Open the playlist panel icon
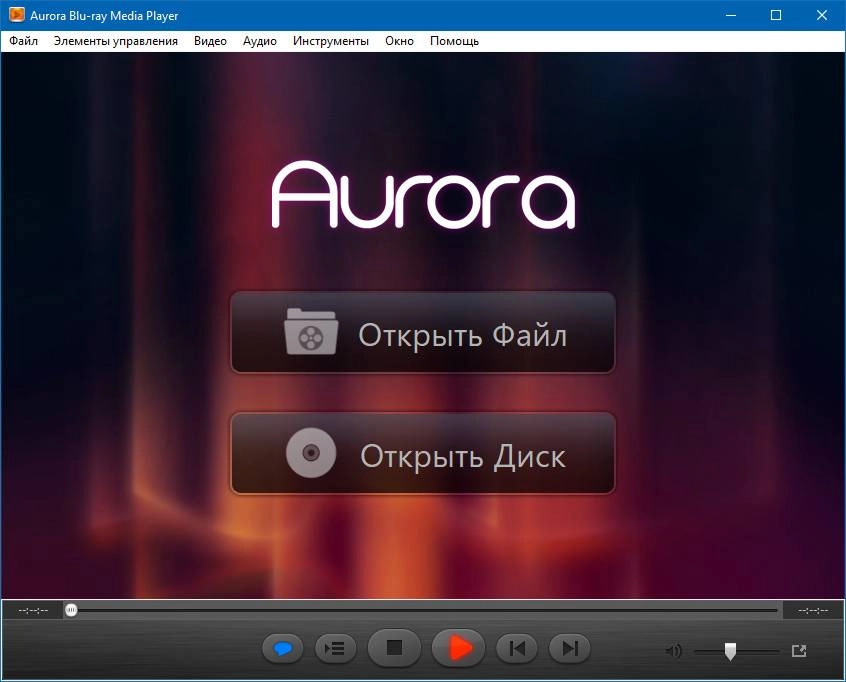The image size is (846, 682). pos(336,648)
